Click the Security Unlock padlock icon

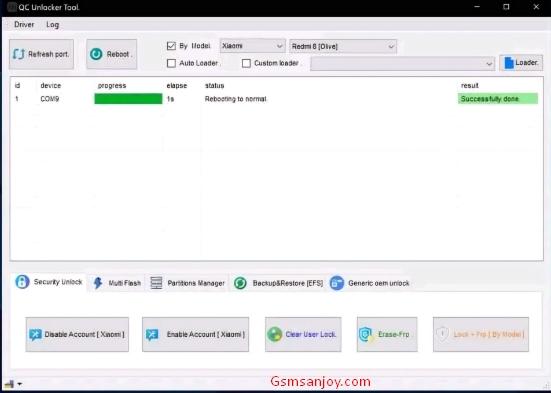coord(22,282)
